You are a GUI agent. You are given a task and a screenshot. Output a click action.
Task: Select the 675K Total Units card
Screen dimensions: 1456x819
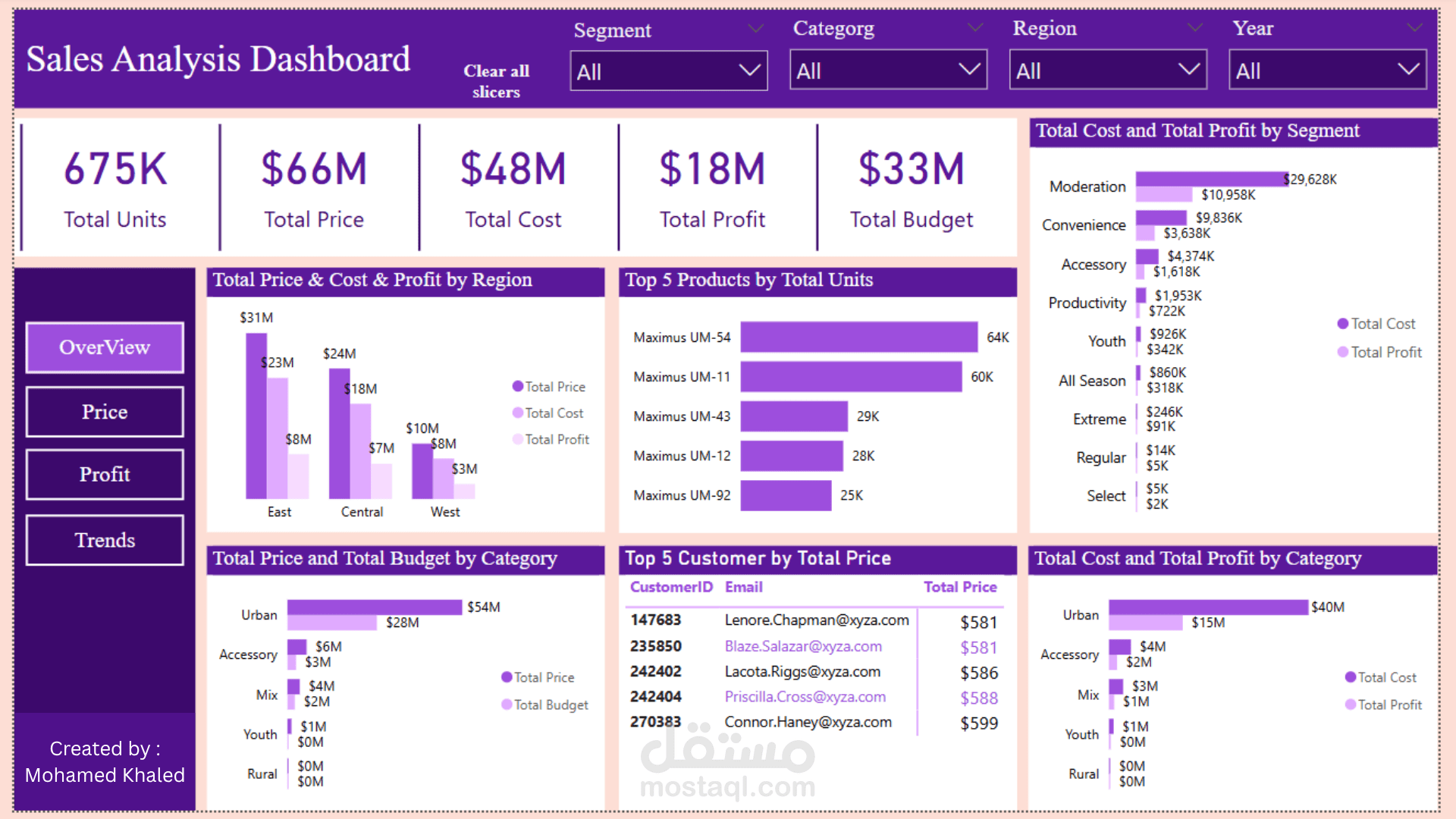(115, 187)
